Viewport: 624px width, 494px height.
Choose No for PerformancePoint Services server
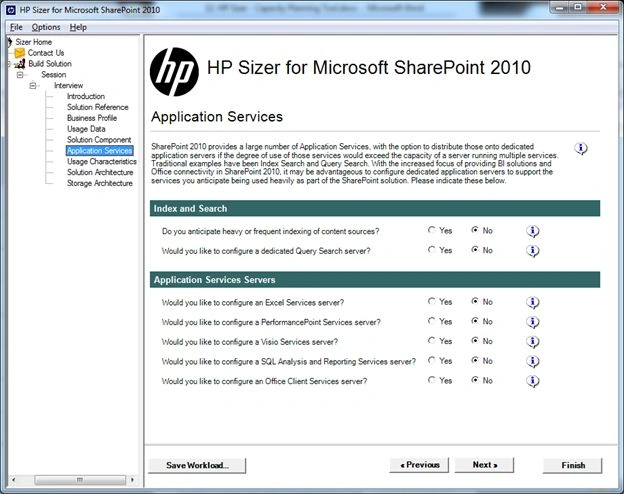[x=475, y=321]
